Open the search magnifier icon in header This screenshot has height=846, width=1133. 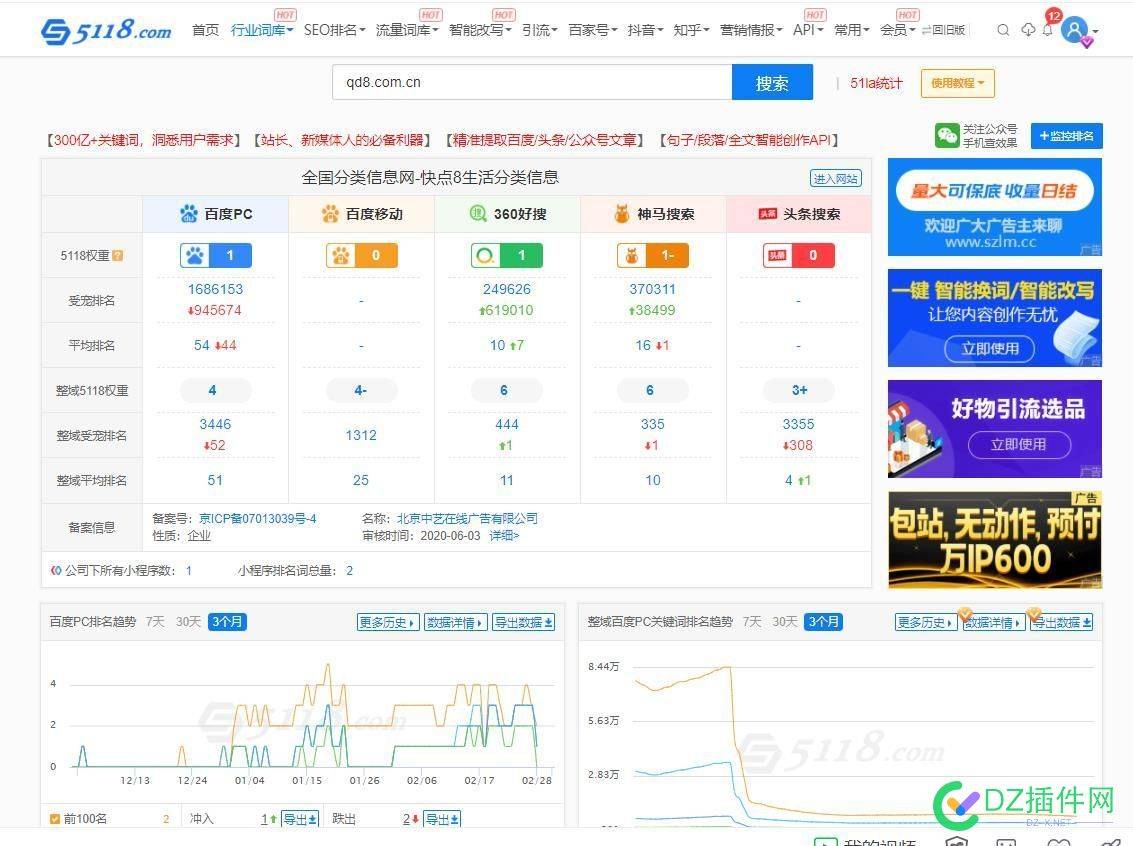click(x=1003, y=30)
